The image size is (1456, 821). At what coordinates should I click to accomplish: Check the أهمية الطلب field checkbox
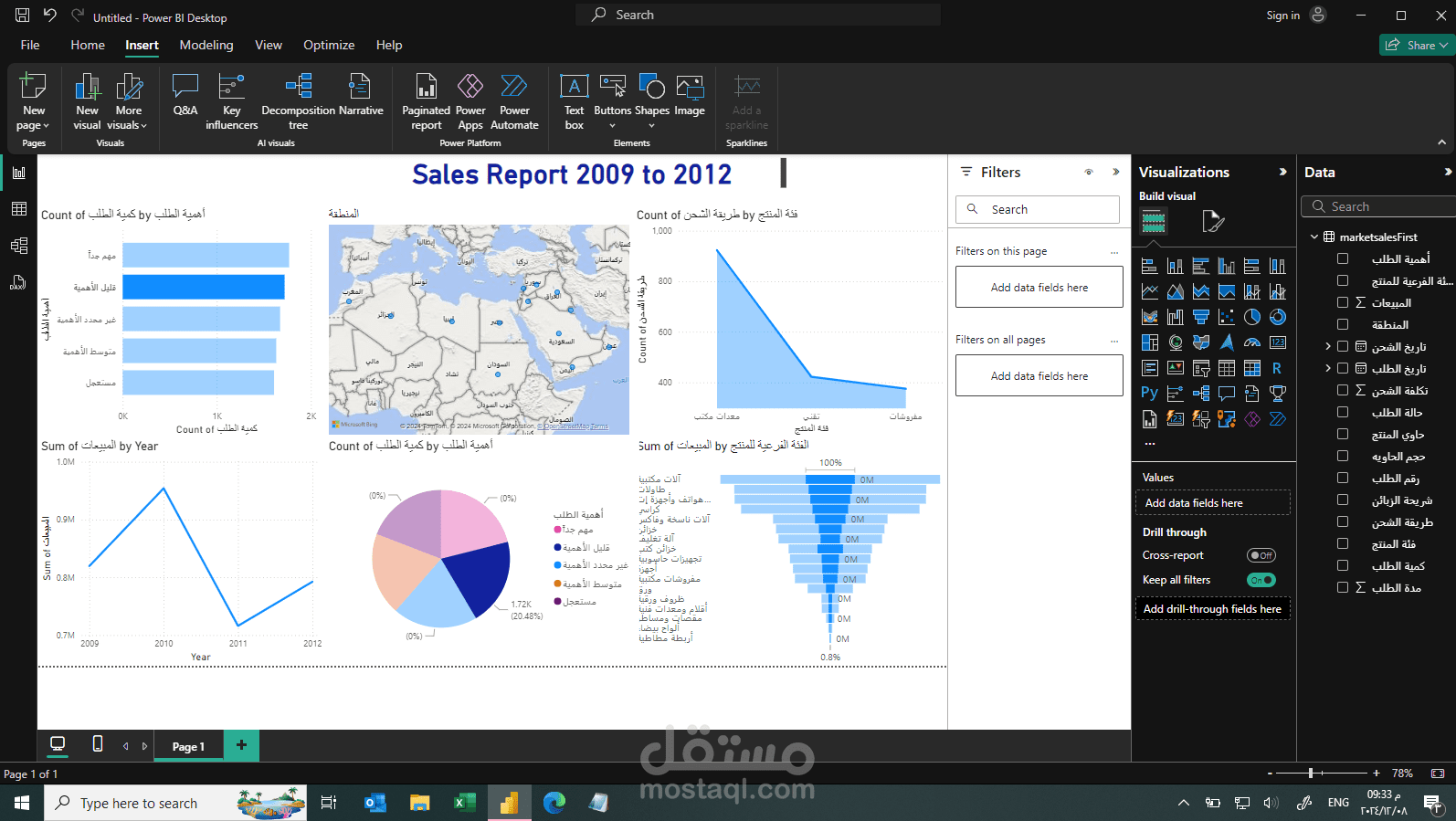[1343, 258]
